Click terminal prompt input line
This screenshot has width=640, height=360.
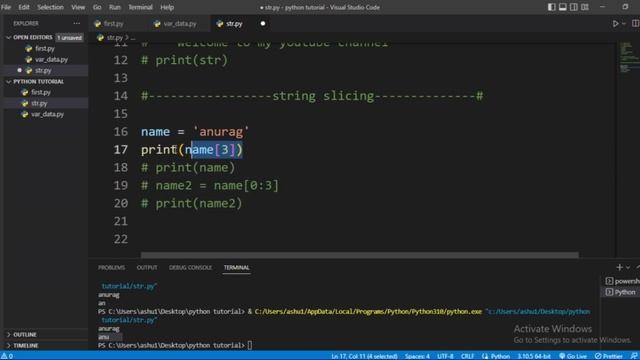(175, 345)
